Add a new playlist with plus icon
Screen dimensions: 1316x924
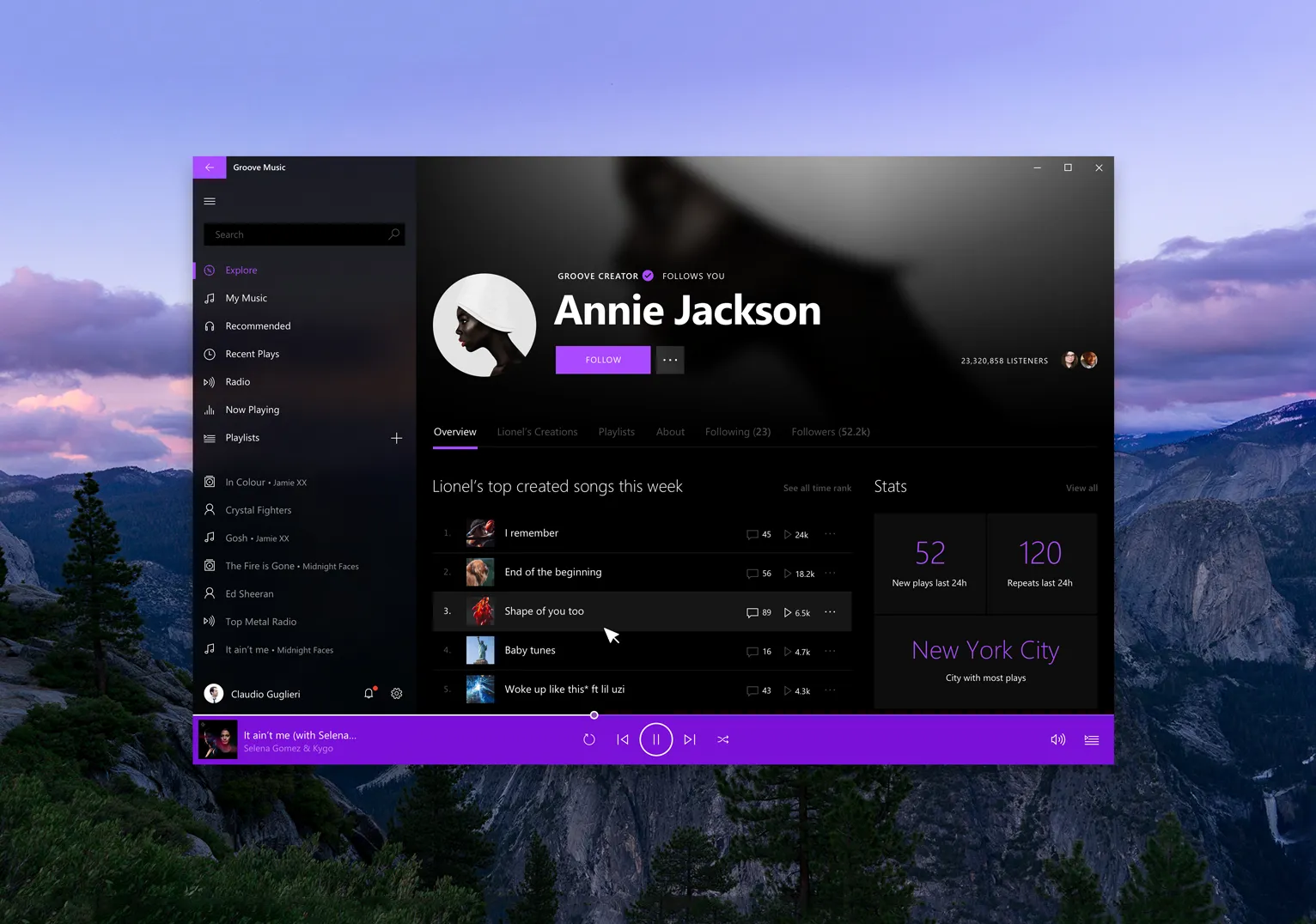click(396, 438)
